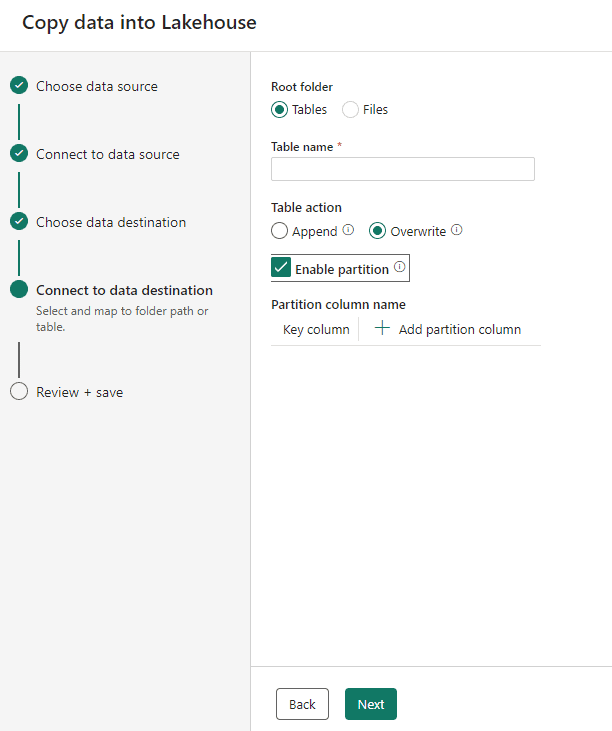
Task: Click Add partition column
Action: tap(447, 329)
